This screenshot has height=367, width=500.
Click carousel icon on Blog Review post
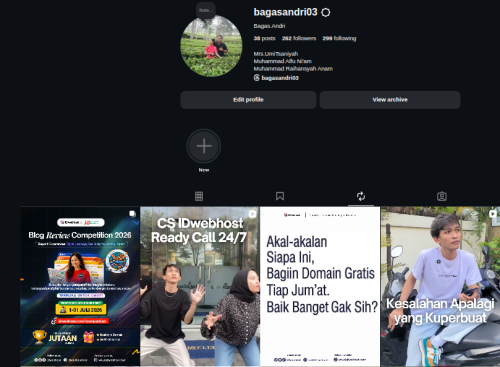coord(132,213)
